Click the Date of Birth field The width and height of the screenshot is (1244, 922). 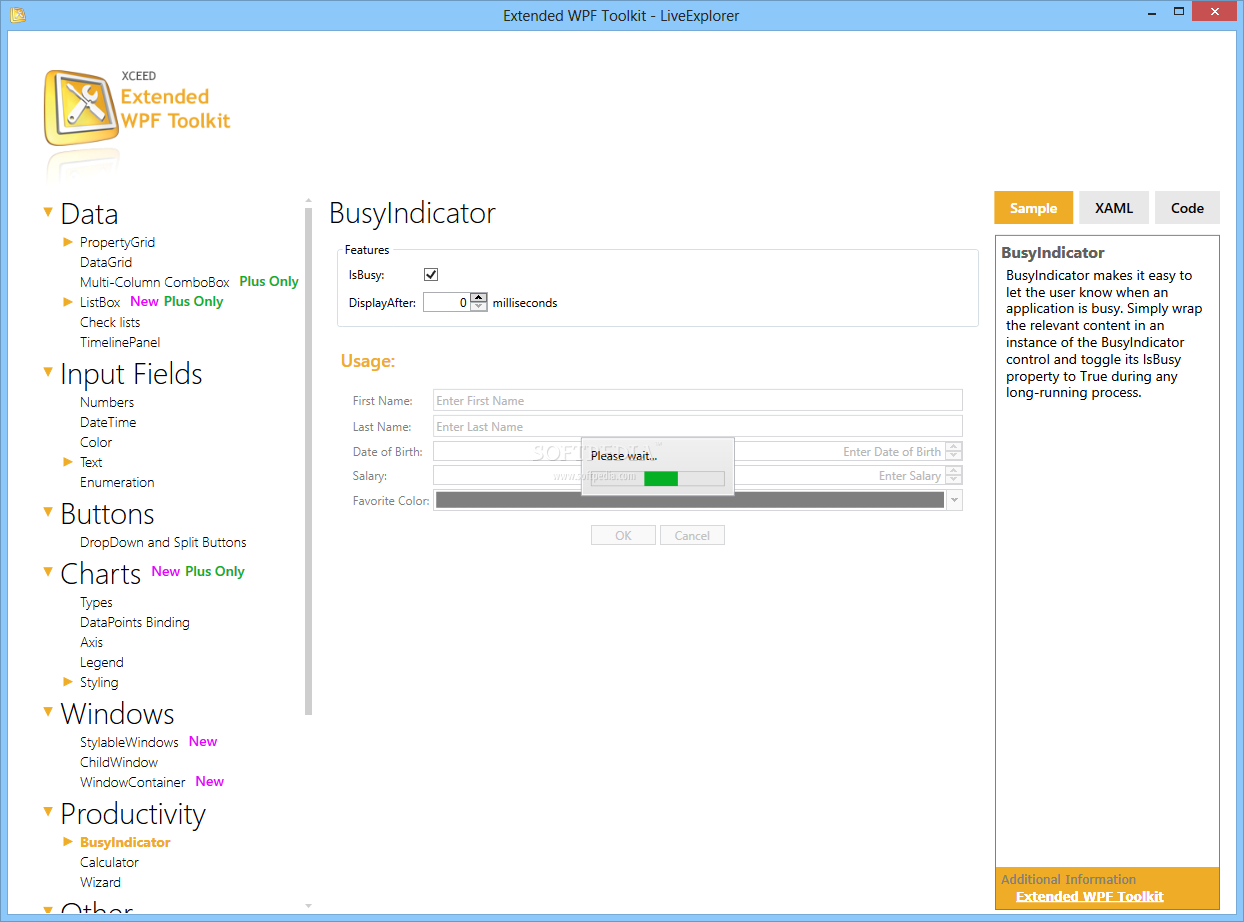click(x=689, y=451)
